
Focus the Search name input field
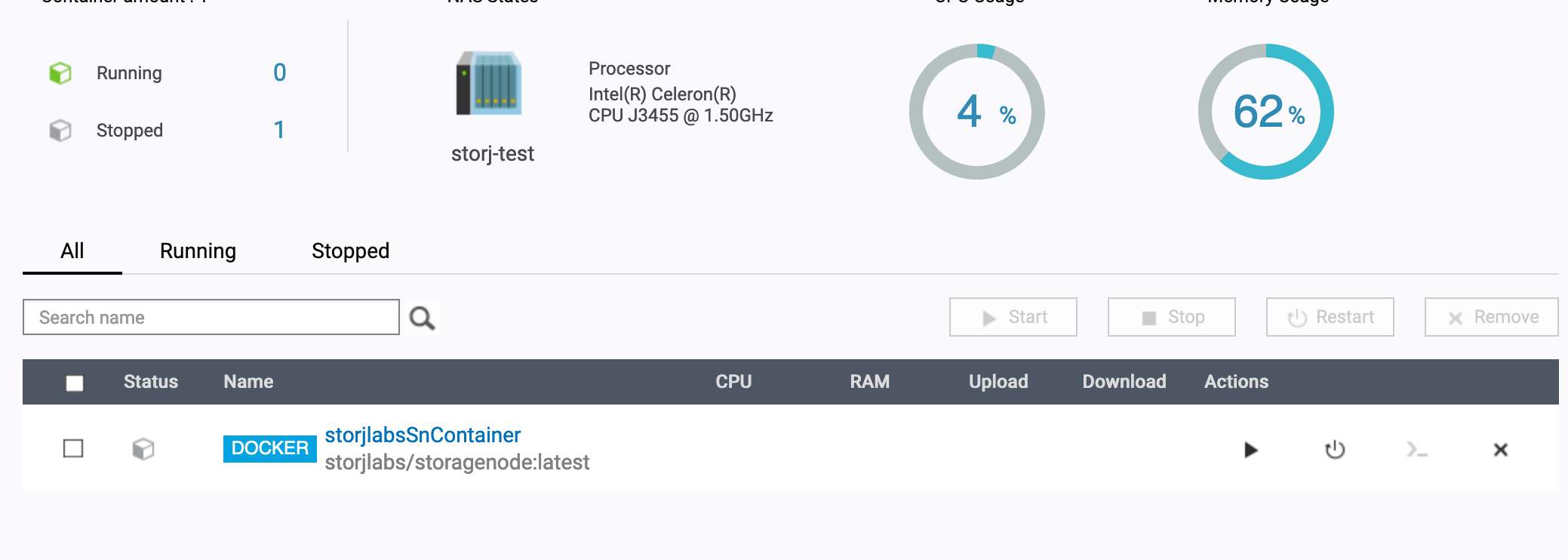pyautogui.click(x=211, y=318)
